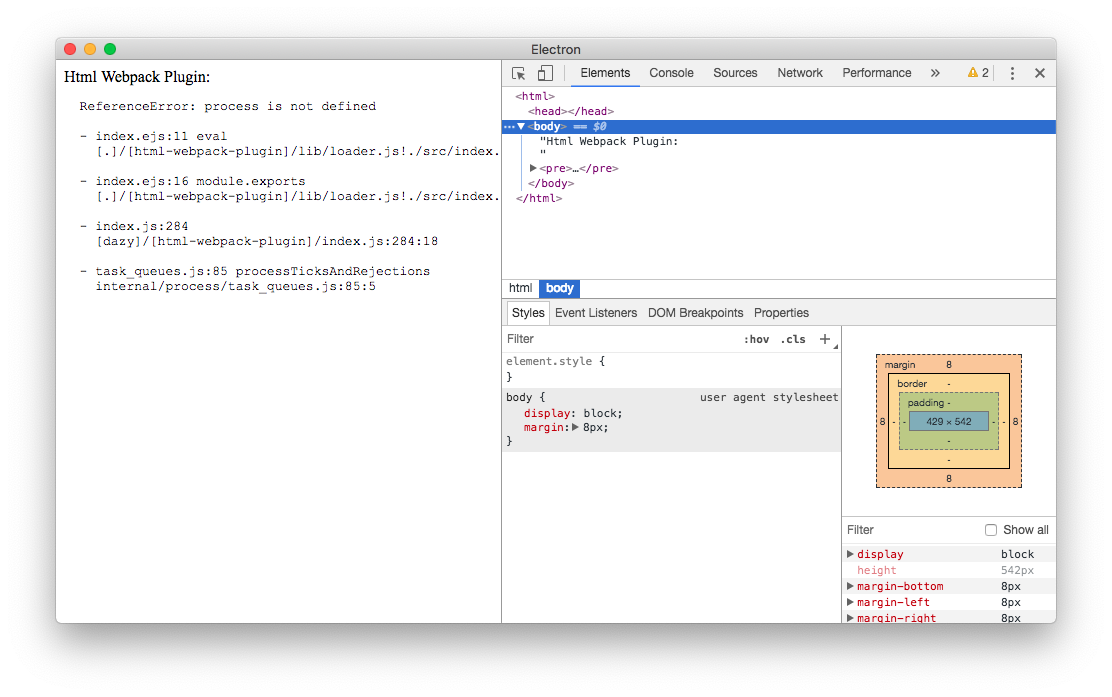Show more DevTools tabs chevron
The image size is (1112, 697).
coord(935,73)
